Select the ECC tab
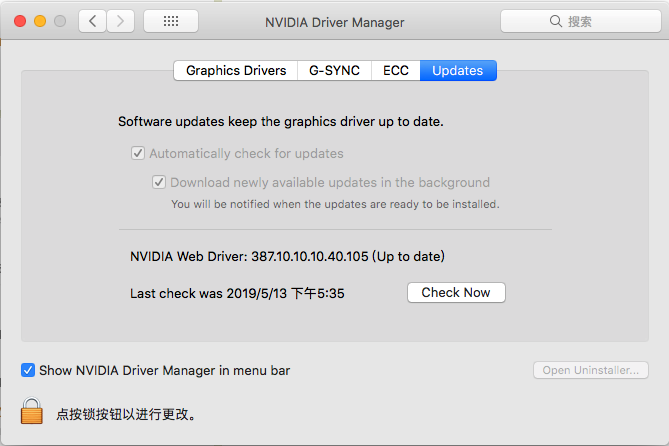The height and width of the screenshot is (446, 669). point(396,70)
